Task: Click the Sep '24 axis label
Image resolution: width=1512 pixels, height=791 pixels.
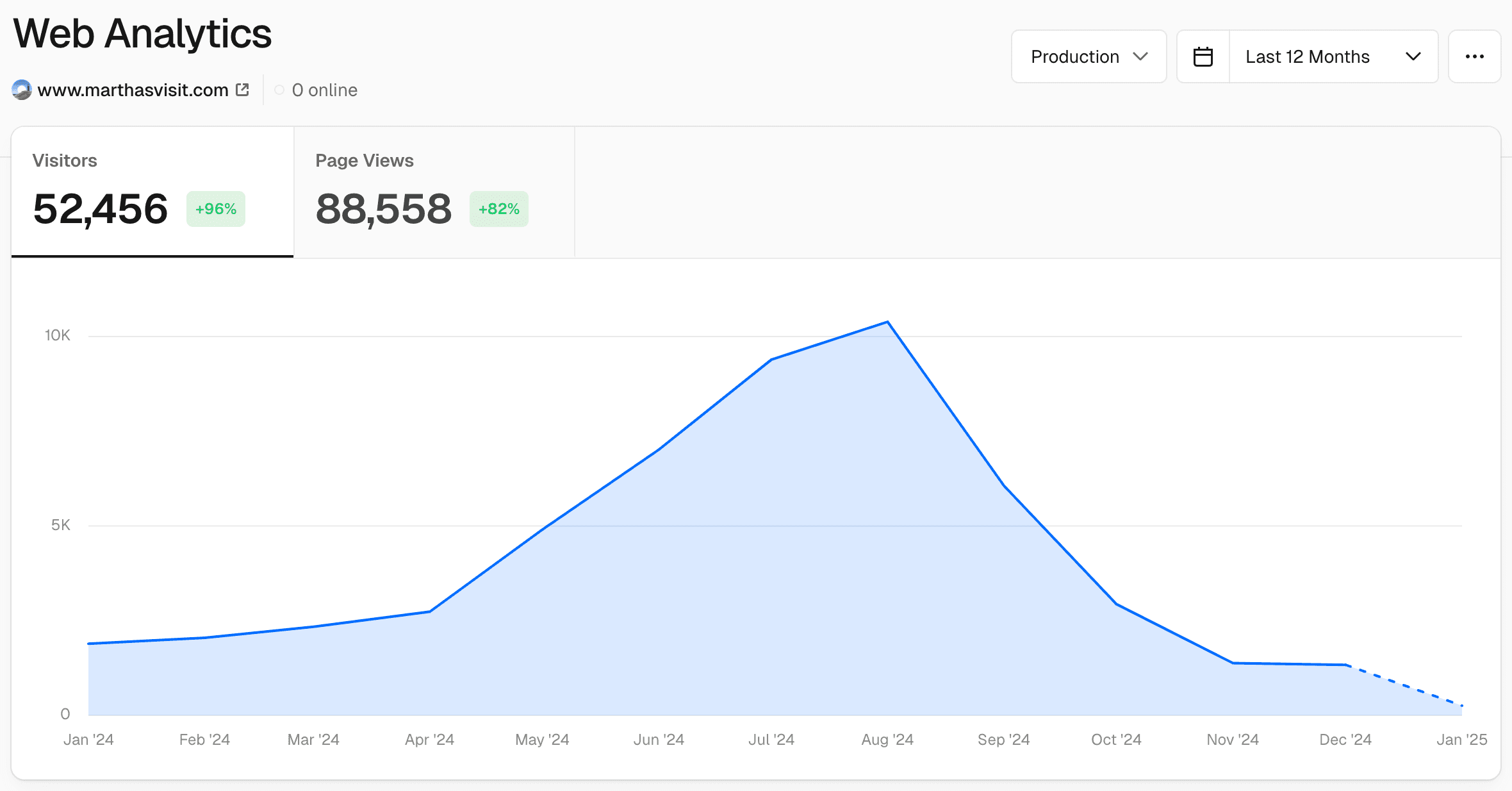Action: pos(1003,740)
